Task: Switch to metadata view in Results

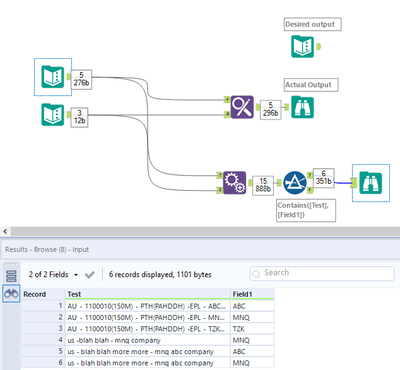Action: point(11,276)
